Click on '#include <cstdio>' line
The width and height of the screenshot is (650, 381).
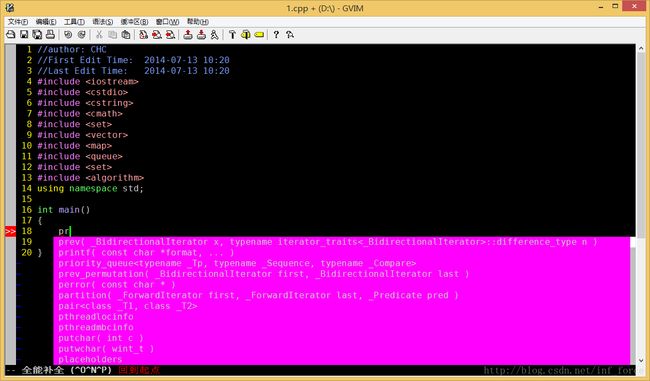point(82,92)
